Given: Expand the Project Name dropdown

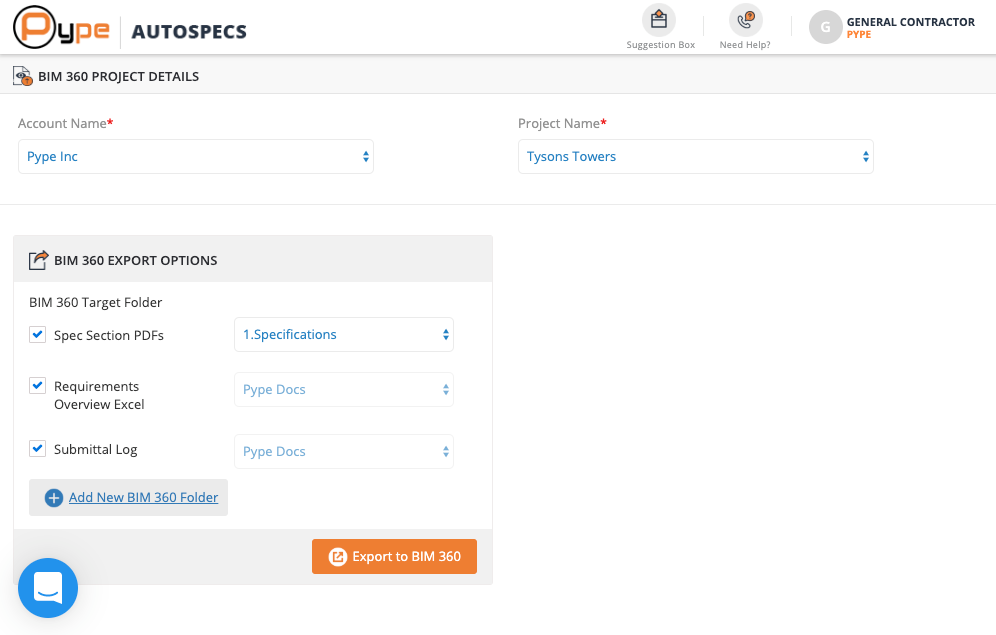Looking at the screenshot, I should tap(696, 157).
